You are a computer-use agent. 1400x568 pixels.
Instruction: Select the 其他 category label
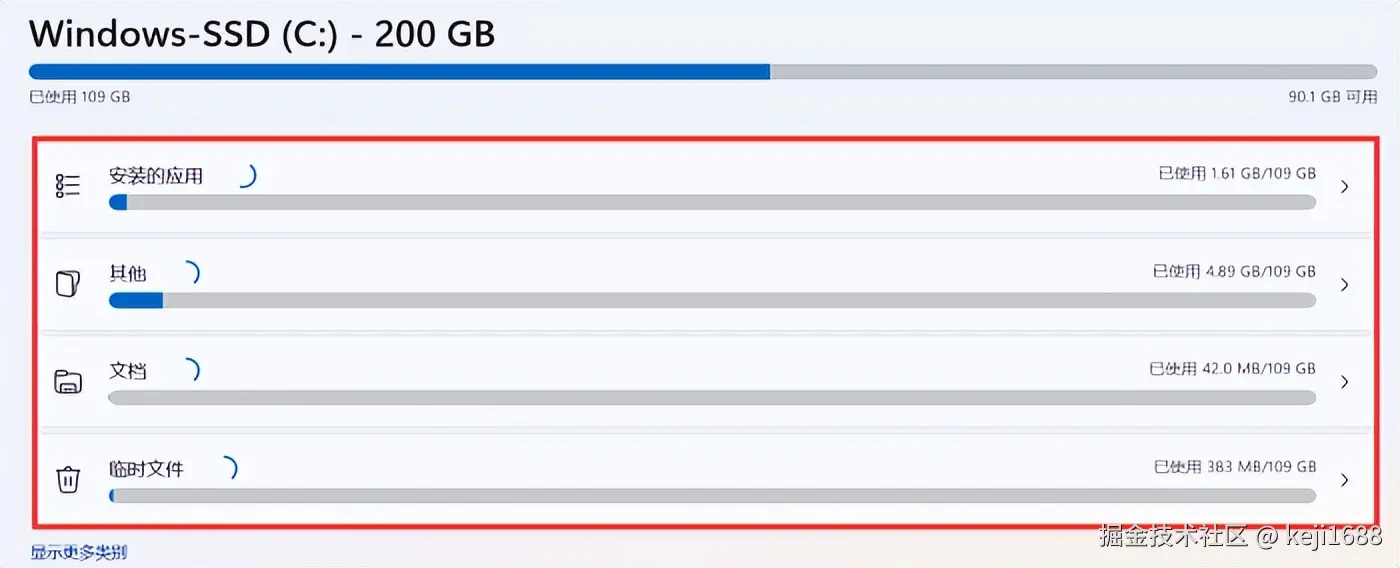pyautogui.click(x=128, y=273)
